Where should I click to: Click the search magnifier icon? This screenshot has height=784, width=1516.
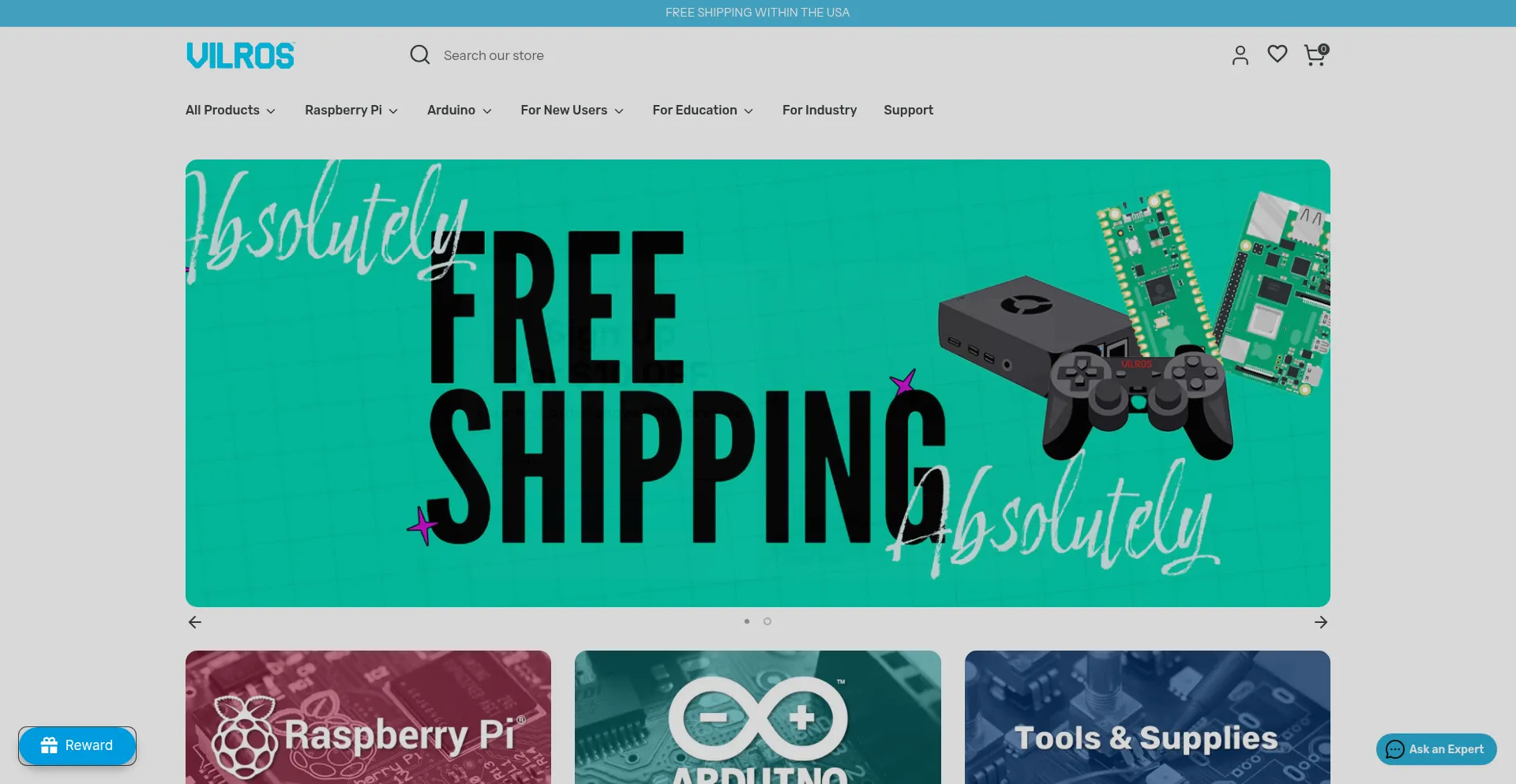pyautogui.click(x=420, y=54)
